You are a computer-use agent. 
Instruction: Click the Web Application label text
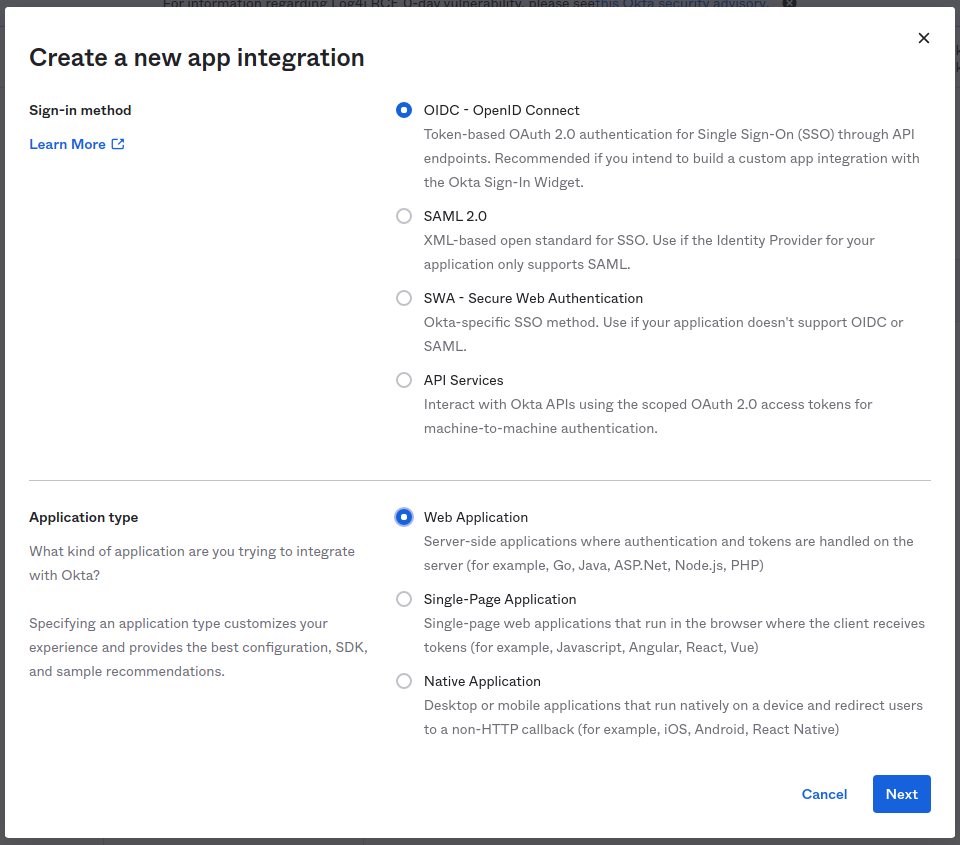pyautogui.click(x=475, y=517)
